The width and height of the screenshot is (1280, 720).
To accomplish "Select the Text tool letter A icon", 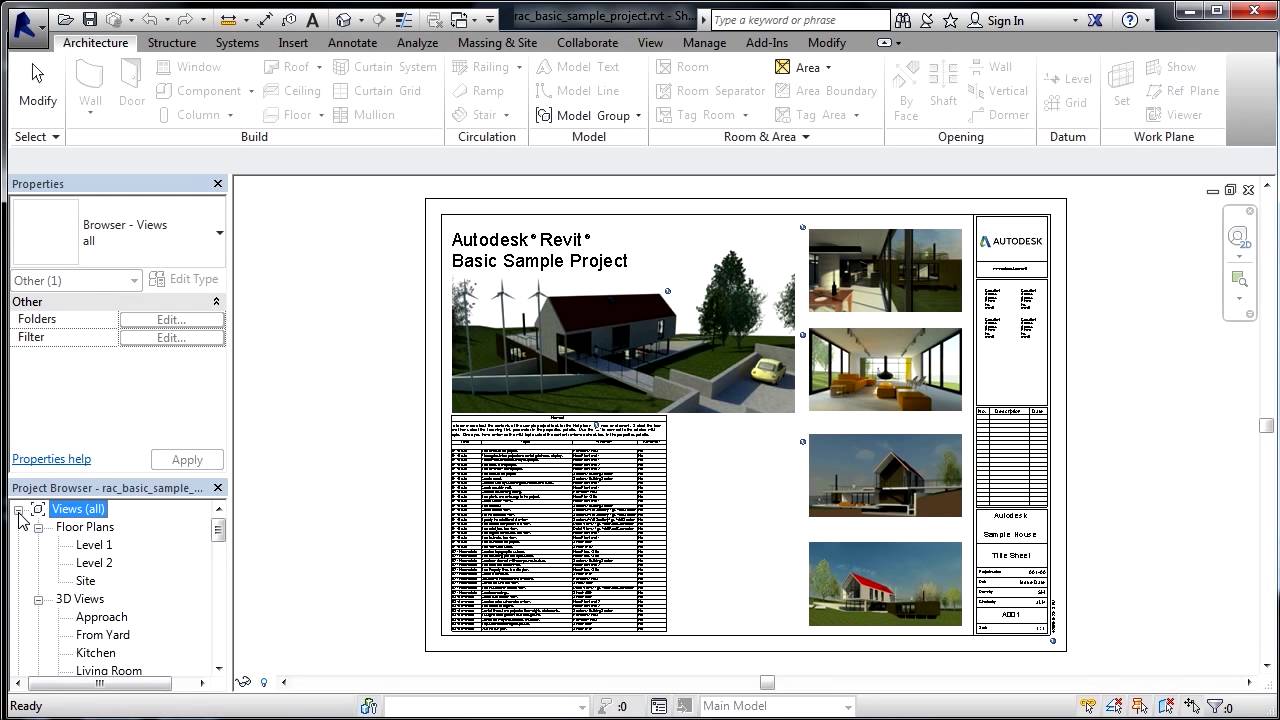I will (x=313, y=20).
